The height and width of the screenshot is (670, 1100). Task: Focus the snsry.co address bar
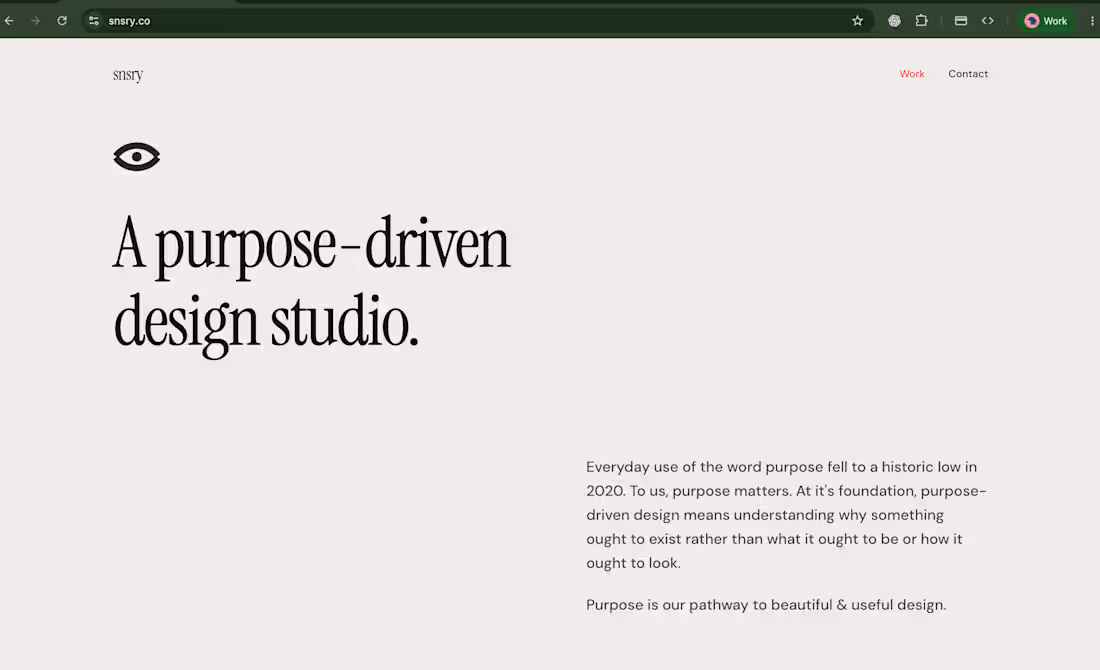(477, 21)
